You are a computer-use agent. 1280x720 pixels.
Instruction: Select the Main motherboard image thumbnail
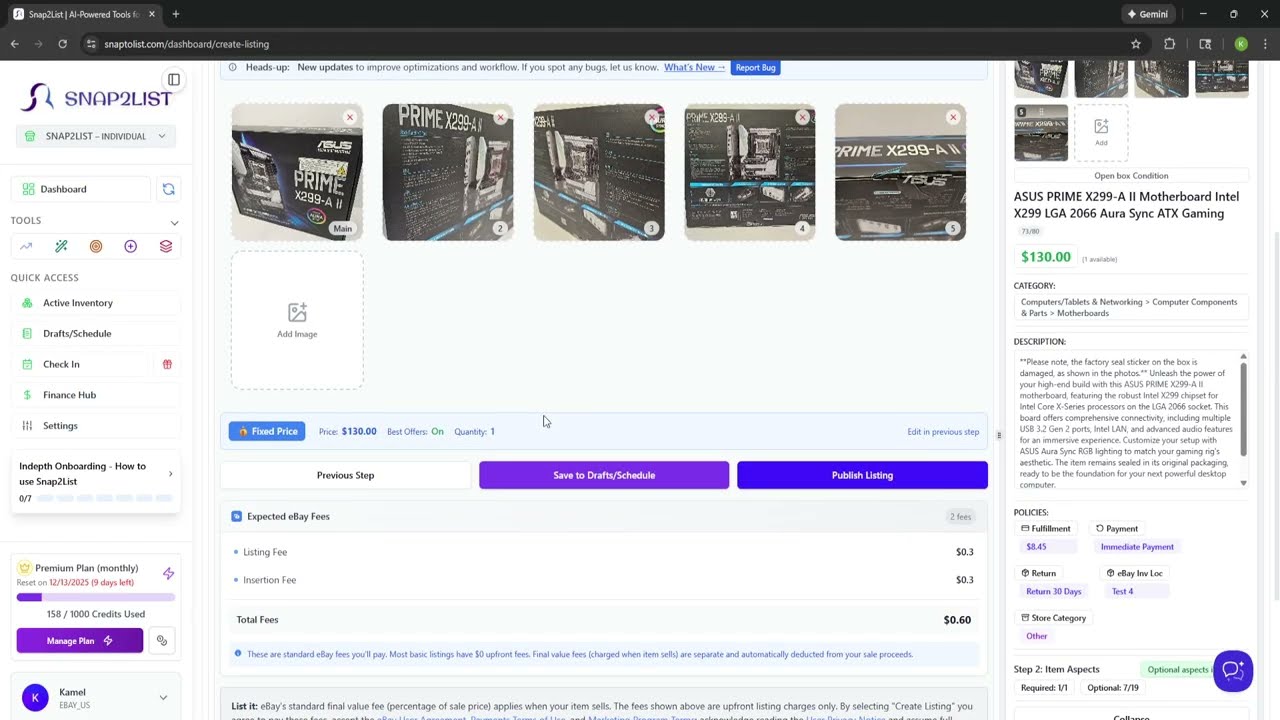[297, 172]
